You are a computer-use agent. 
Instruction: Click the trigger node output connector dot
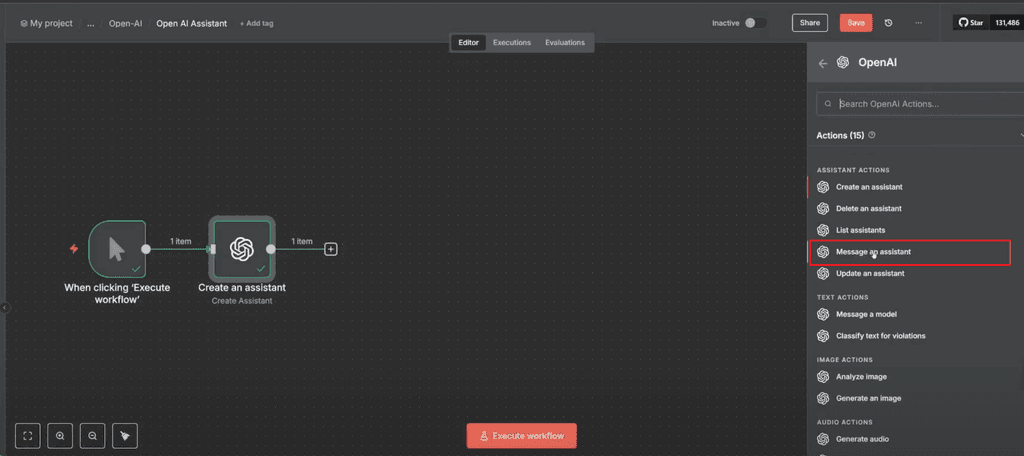tap(146, 249)
